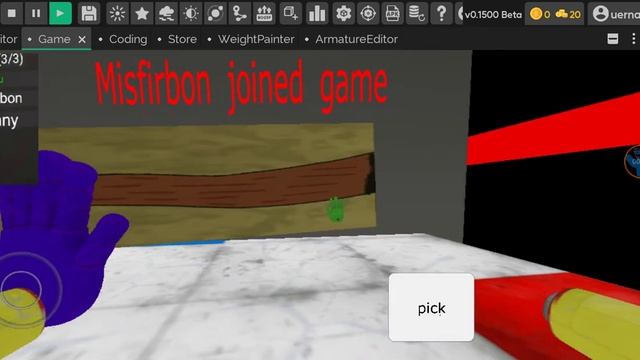Click the (3/3) player count label
This screenshot has height=360, width=640.
[11, 59]
